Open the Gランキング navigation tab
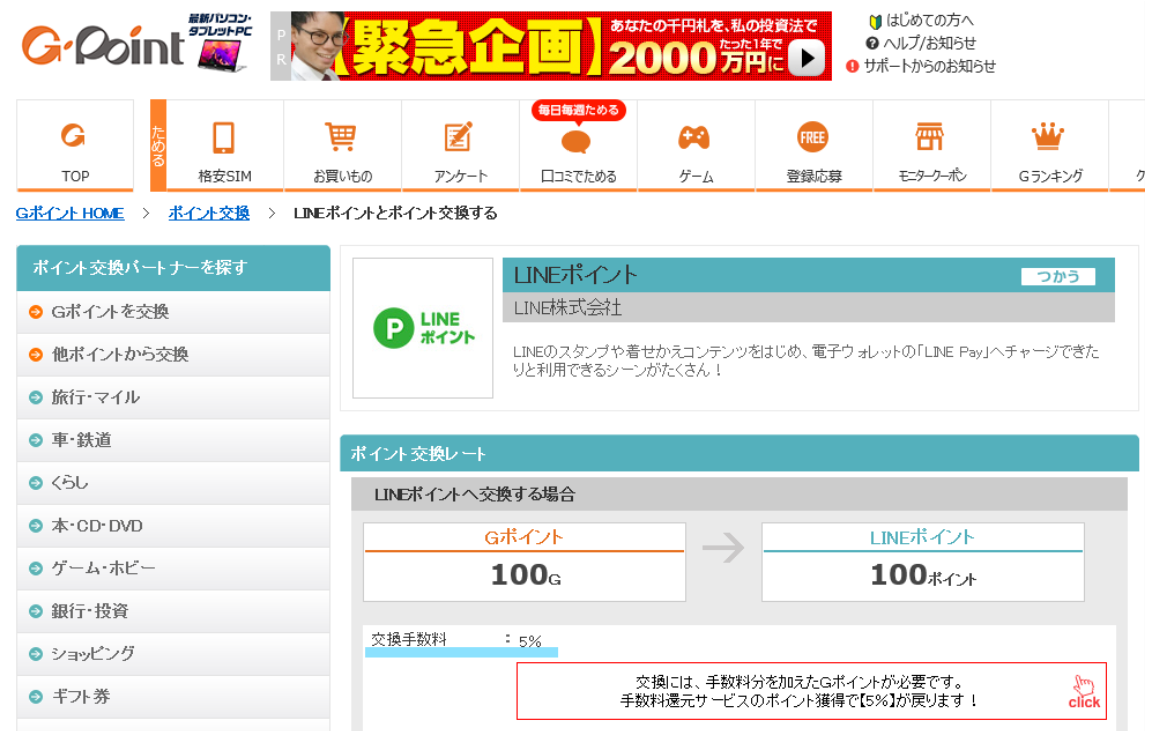 coord(1050,146)
